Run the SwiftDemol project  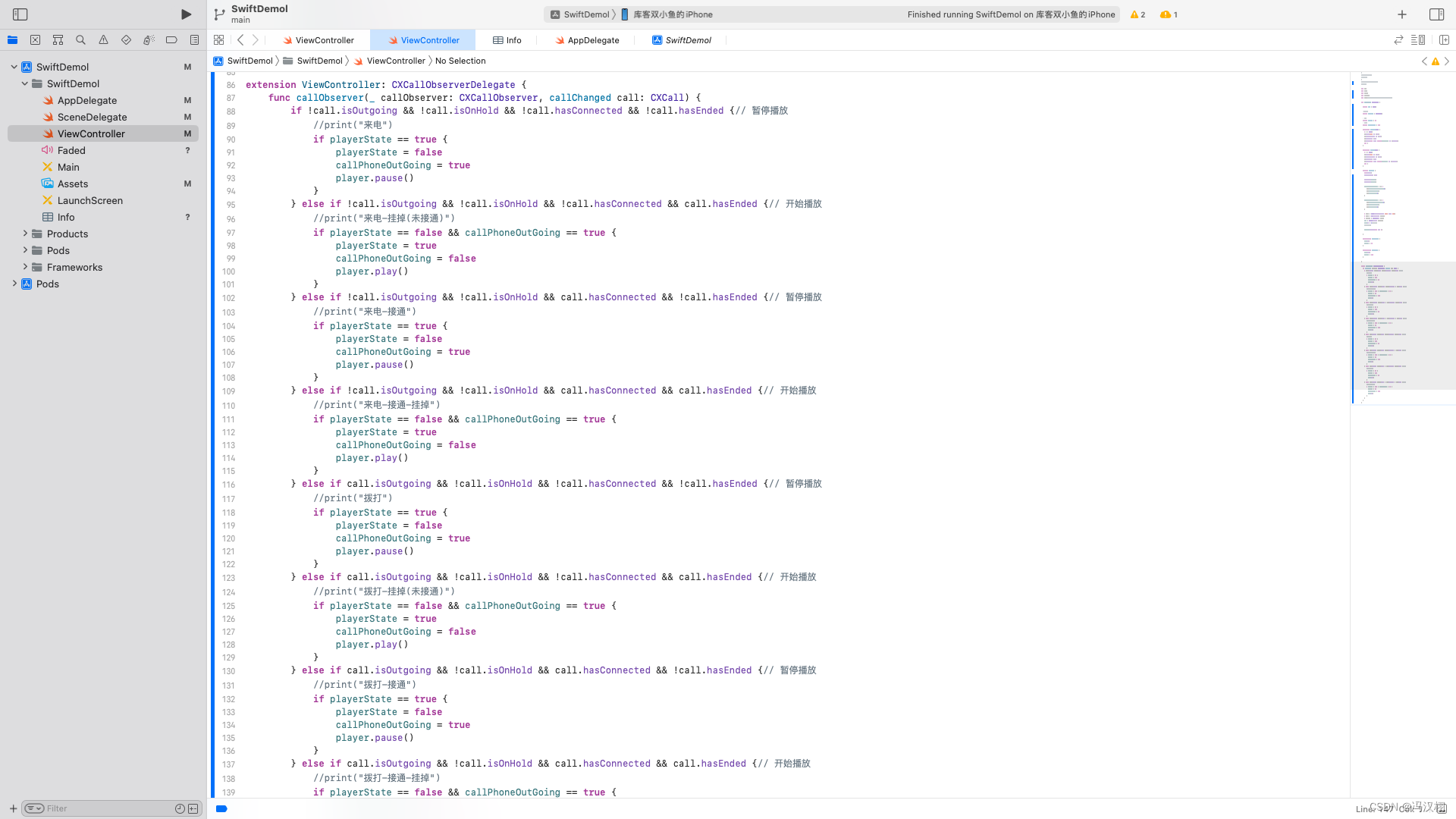point(186,14)
